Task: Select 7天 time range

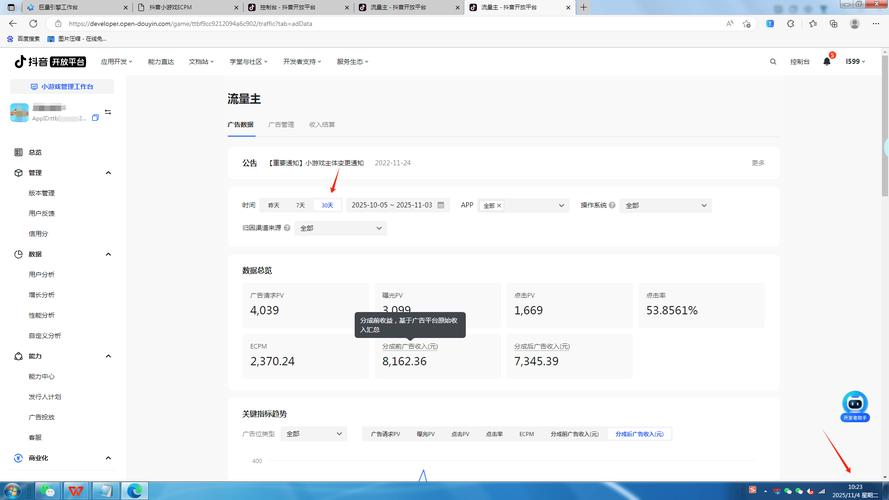Action: click(300, 205)
